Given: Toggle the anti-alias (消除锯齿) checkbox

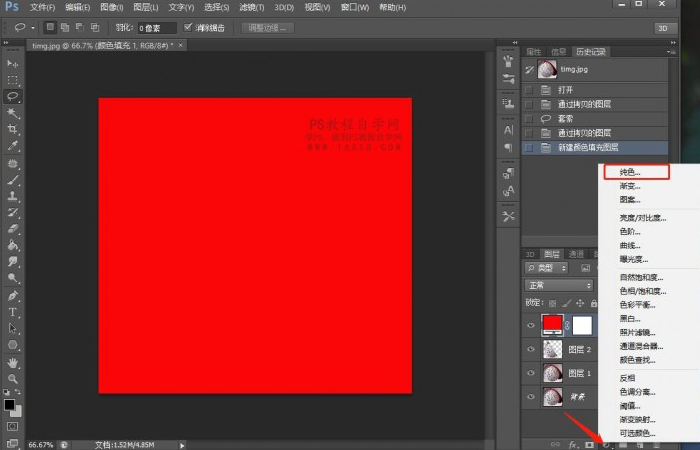Looking at the screenshot, I should click(x=189, y=27).
